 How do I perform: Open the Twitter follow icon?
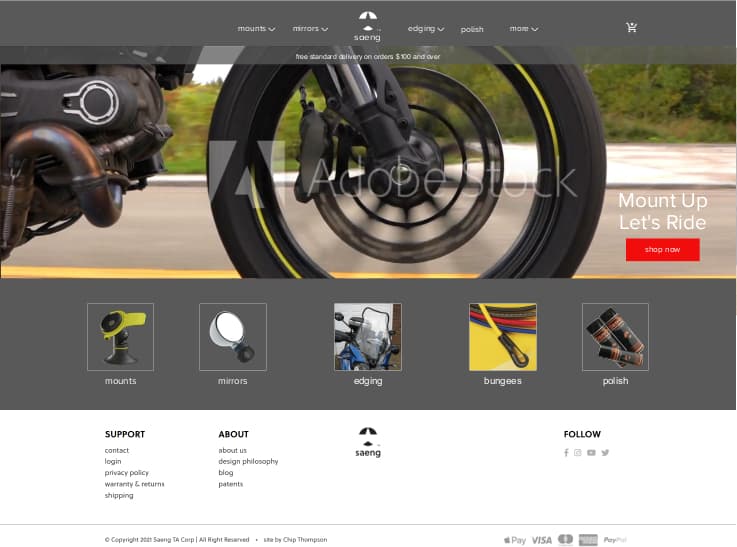(605, 453)
